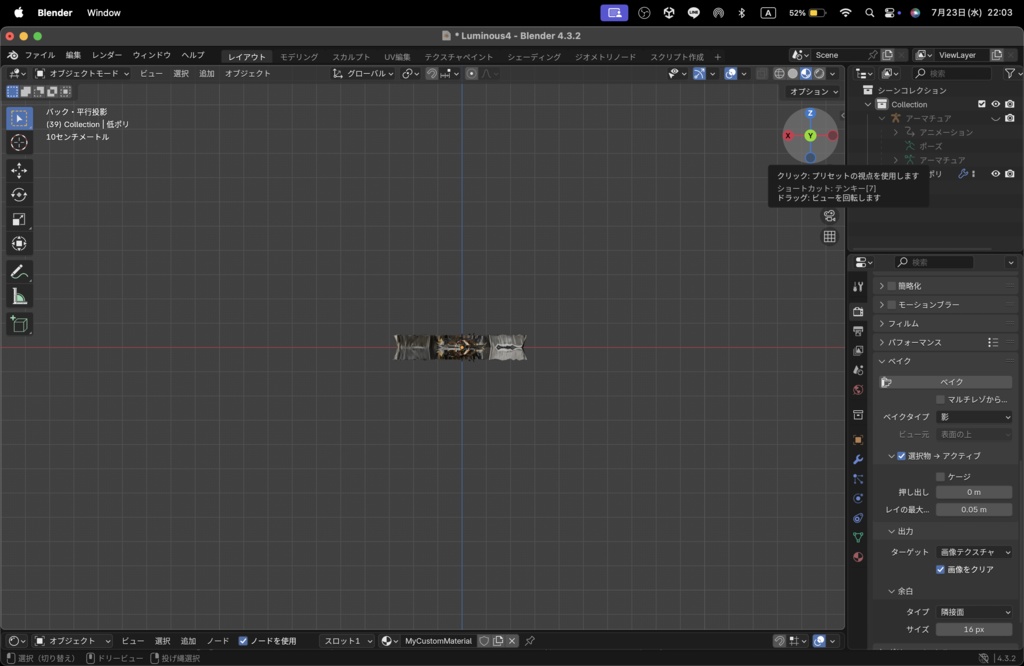The height and width of the screenshot is (666, 1024).
Task: Open the ベイクタイプ dropdown showing 影
Action: 974,416
